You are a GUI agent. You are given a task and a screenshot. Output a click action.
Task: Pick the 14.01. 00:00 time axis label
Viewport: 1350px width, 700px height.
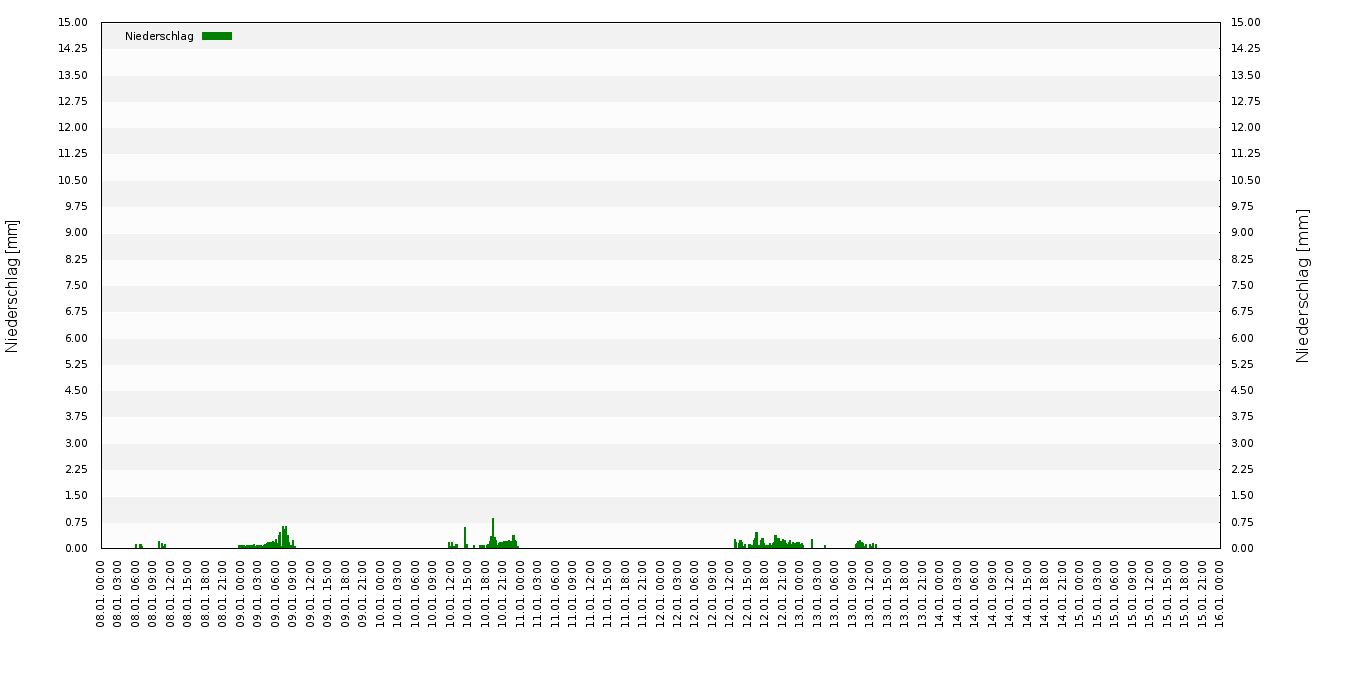pyautogui.click(x=940, y=594)
